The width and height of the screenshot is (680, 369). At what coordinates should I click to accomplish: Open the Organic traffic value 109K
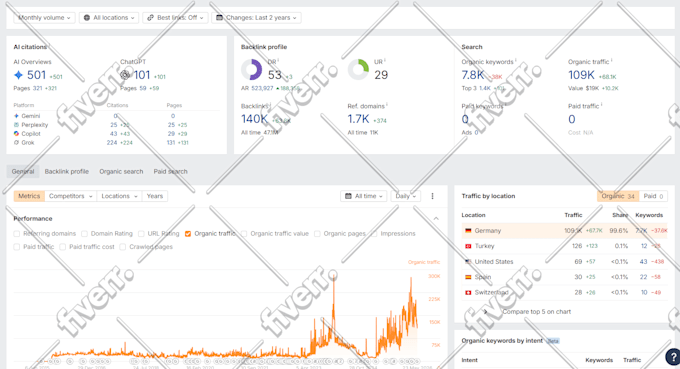point(582,75)
